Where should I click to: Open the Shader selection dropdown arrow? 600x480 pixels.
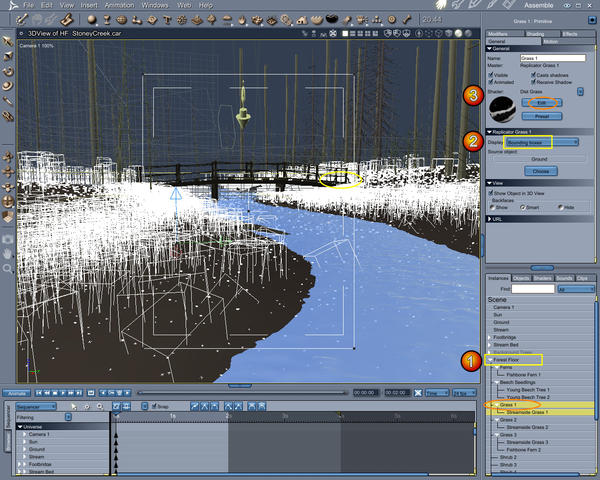point(580,92)
